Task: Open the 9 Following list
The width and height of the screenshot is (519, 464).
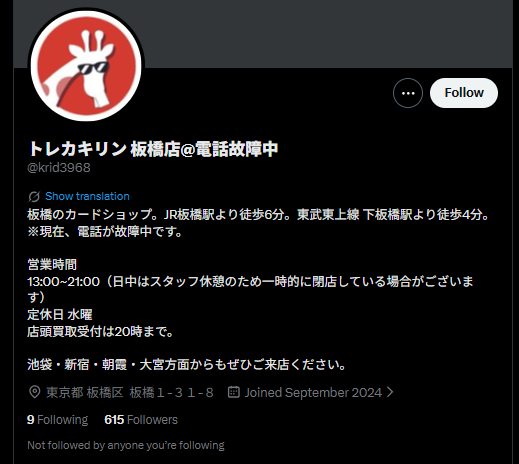Action: (x=57, y=420)
